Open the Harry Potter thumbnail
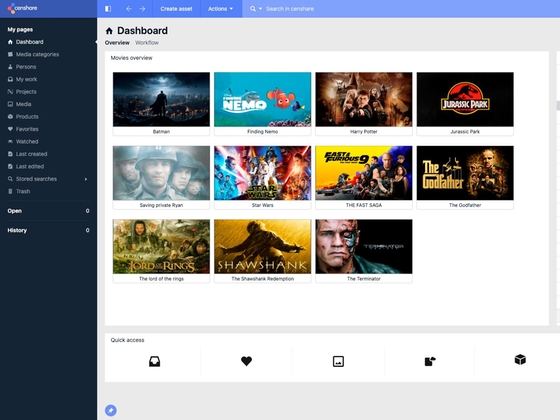This screenshot has width=560, height=420. click(x=364, y=99)
